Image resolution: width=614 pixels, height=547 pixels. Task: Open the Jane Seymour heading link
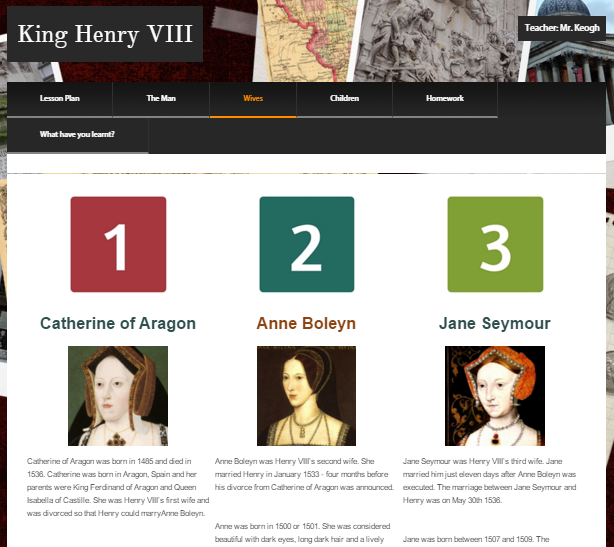pyautogui.click(x=495, y=323)
